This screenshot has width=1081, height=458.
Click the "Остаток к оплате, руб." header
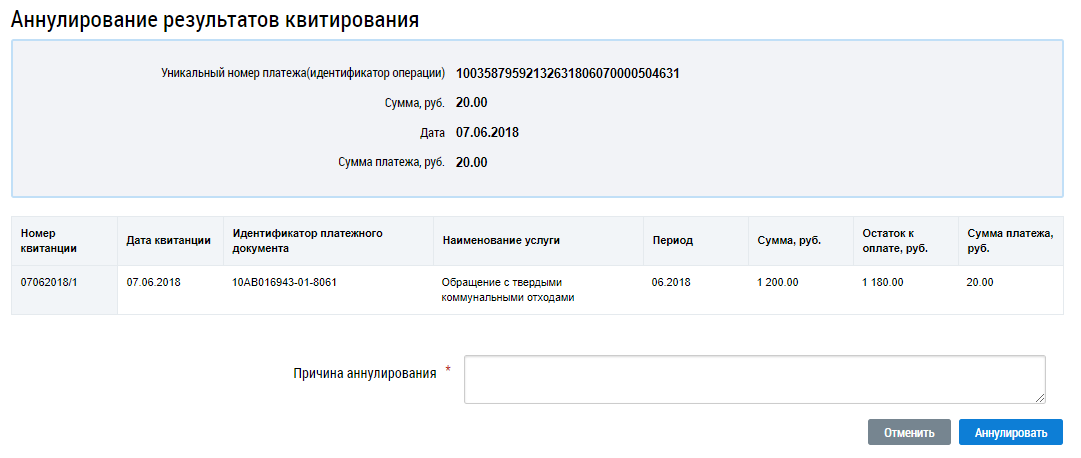click(889, 240)
